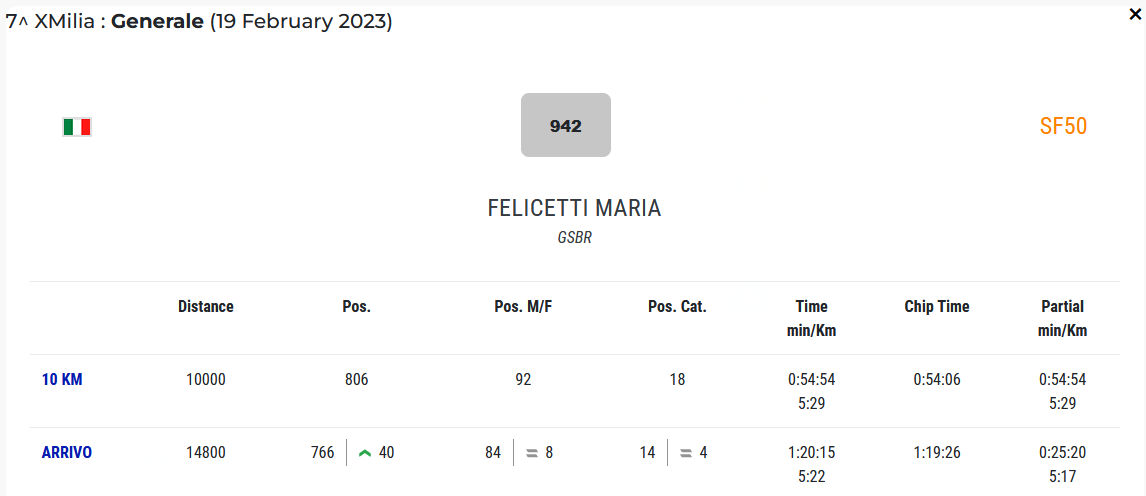Click the GSBR team name

pyautogui.click(x=574, y=239)
